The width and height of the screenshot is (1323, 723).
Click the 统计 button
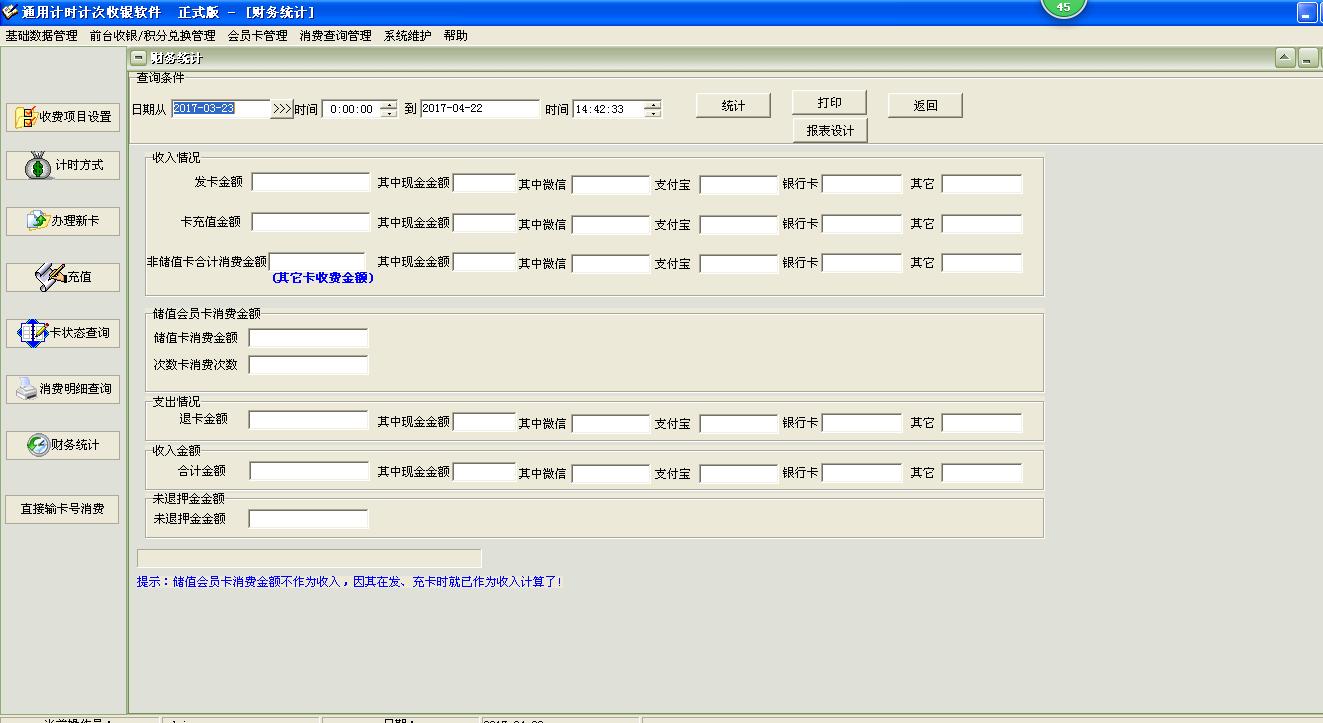tap(734, 106)
